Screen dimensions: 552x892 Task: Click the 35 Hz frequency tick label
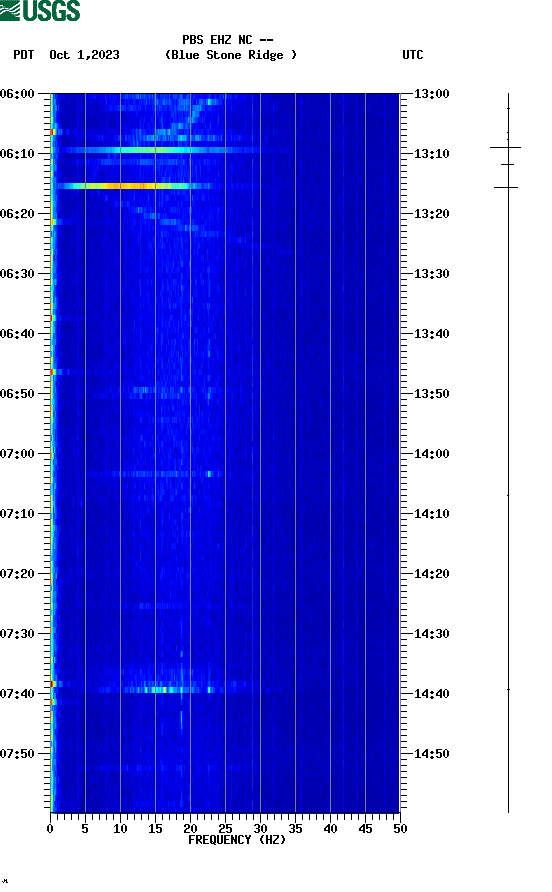click(x=295, y=829)
